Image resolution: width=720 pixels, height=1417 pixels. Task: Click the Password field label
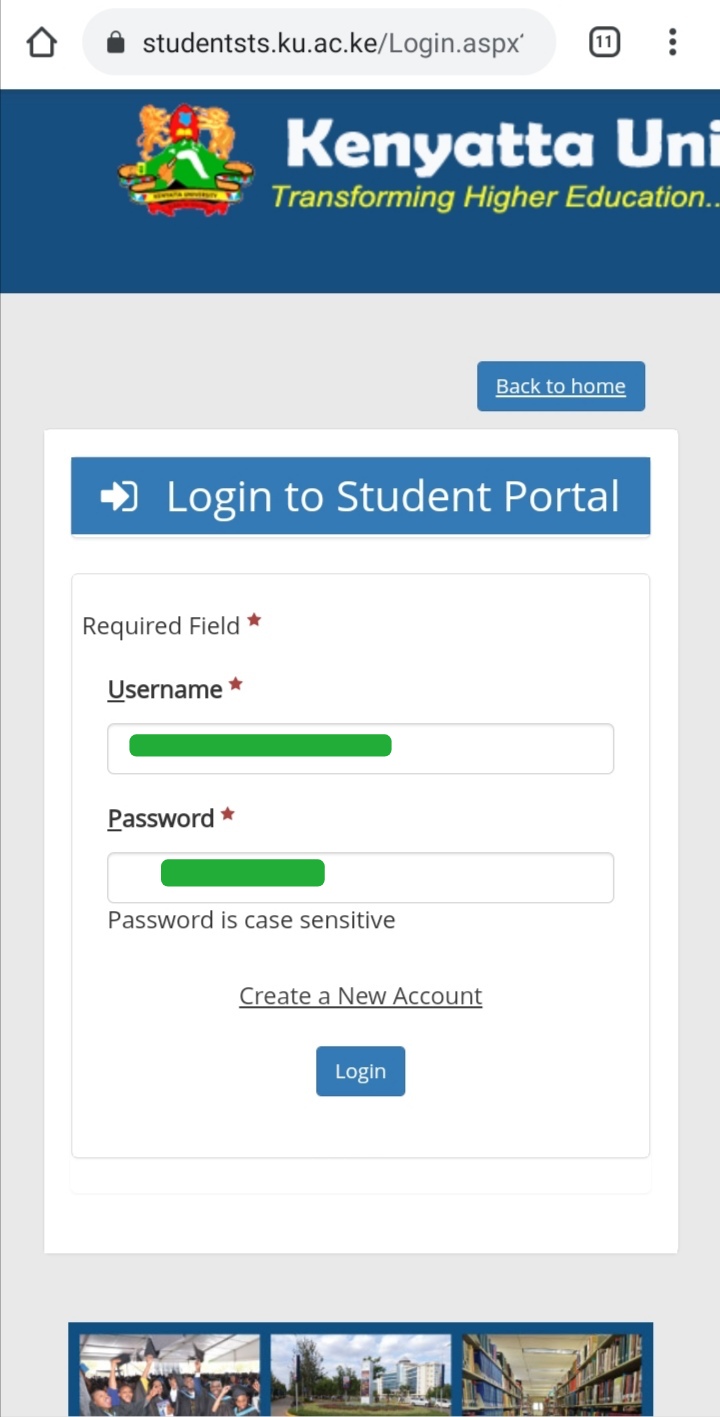coord(161,818)
